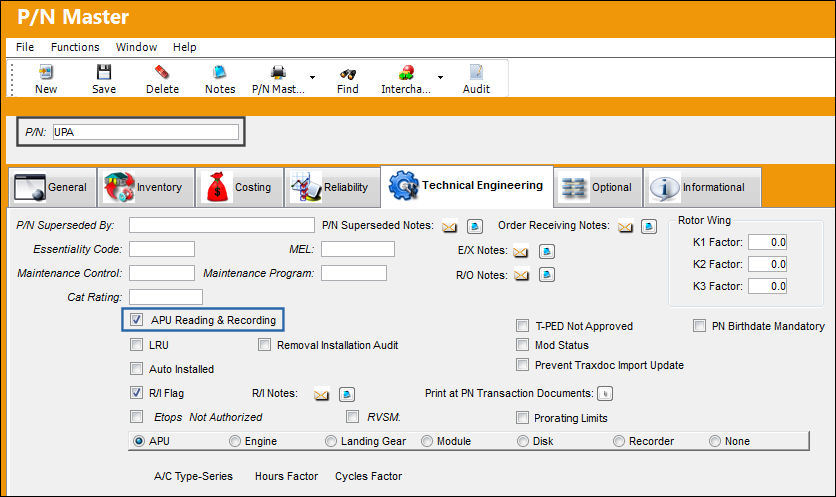Select the Landing Gear radio button
Image resolution: width=836 pixels, height=497 pixels.
click(331, 441)
